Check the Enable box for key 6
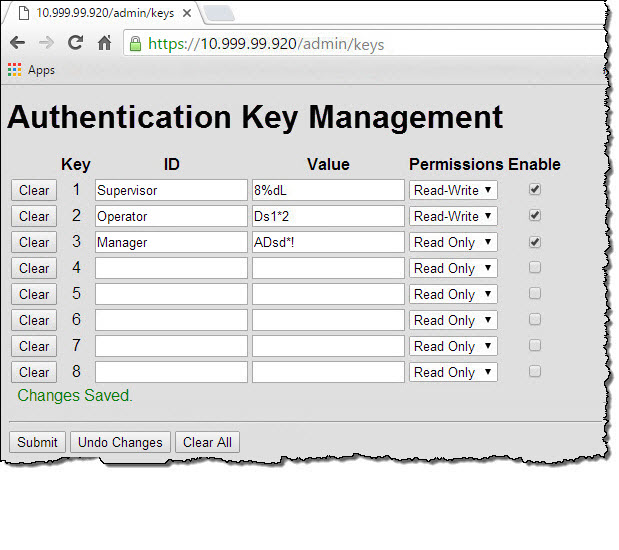Screen dimensions: 619x550 point(535,319)
